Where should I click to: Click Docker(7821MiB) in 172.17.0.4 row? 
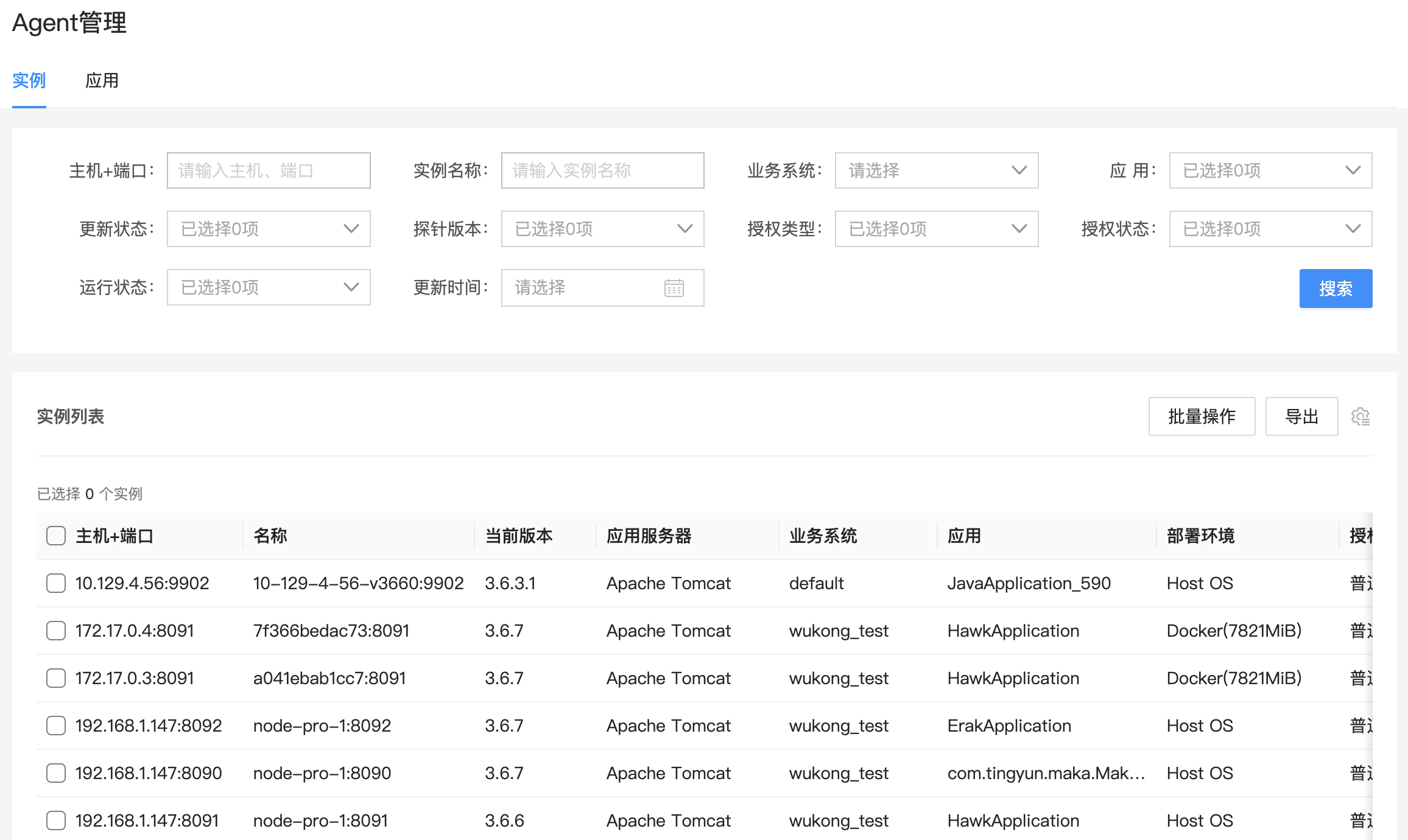pyautogui.click(x=1234, y=631)
